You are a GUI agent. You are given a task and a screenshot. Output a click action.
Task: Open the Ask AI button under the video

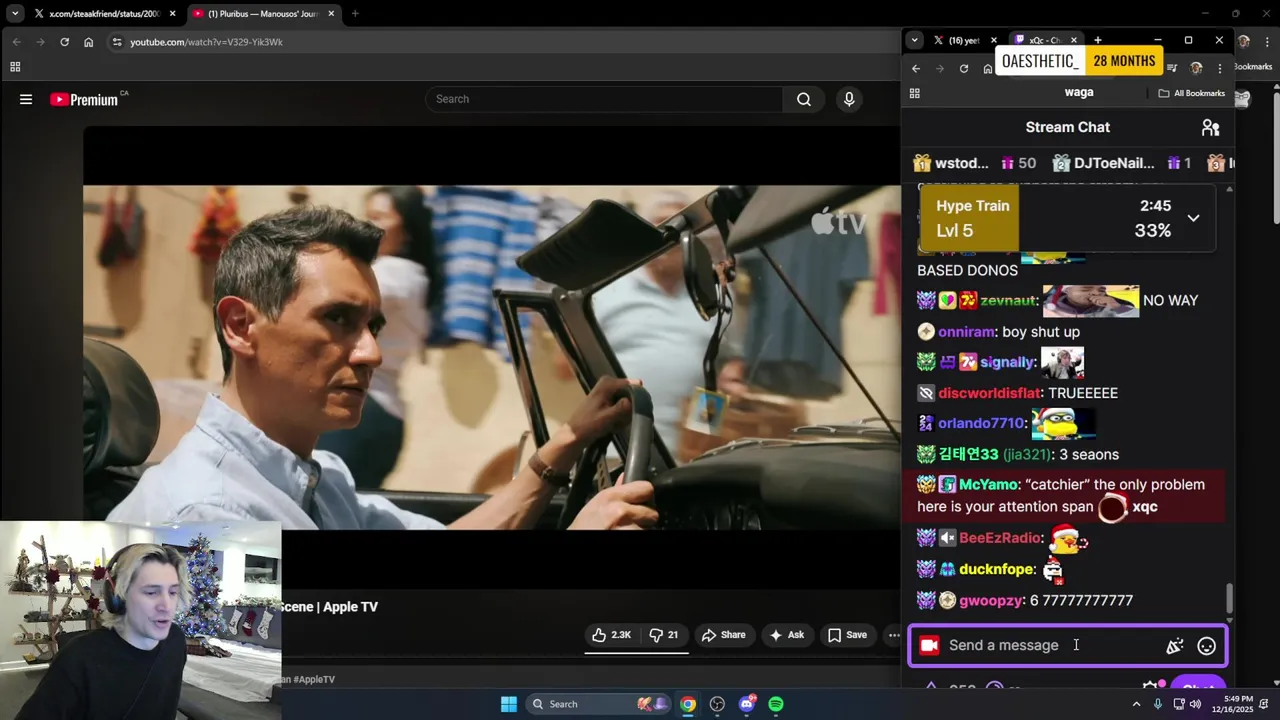786,635
